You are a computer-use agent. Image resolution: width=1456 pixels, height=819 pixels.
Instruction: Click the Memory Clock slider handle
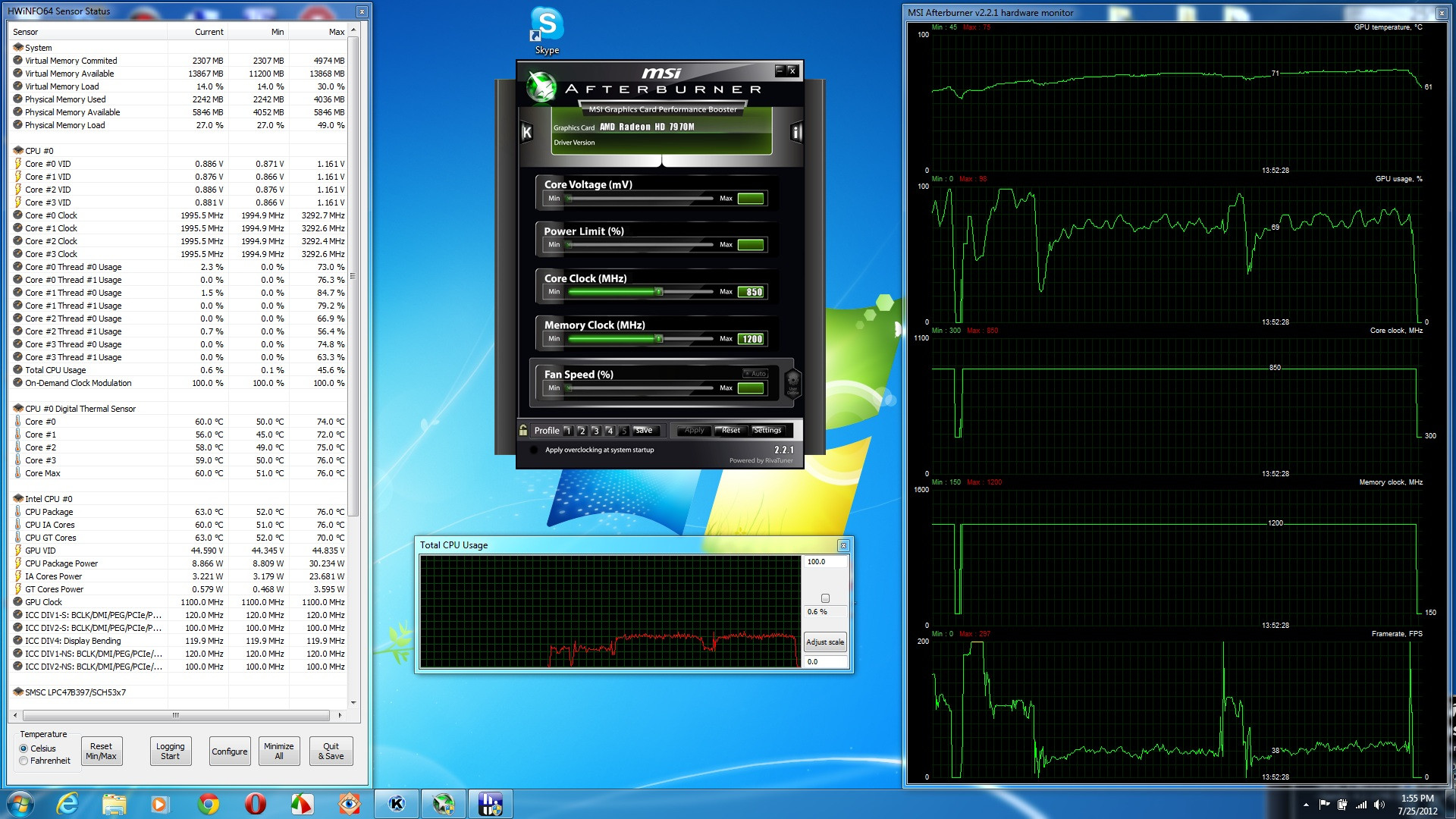(659, 339)
